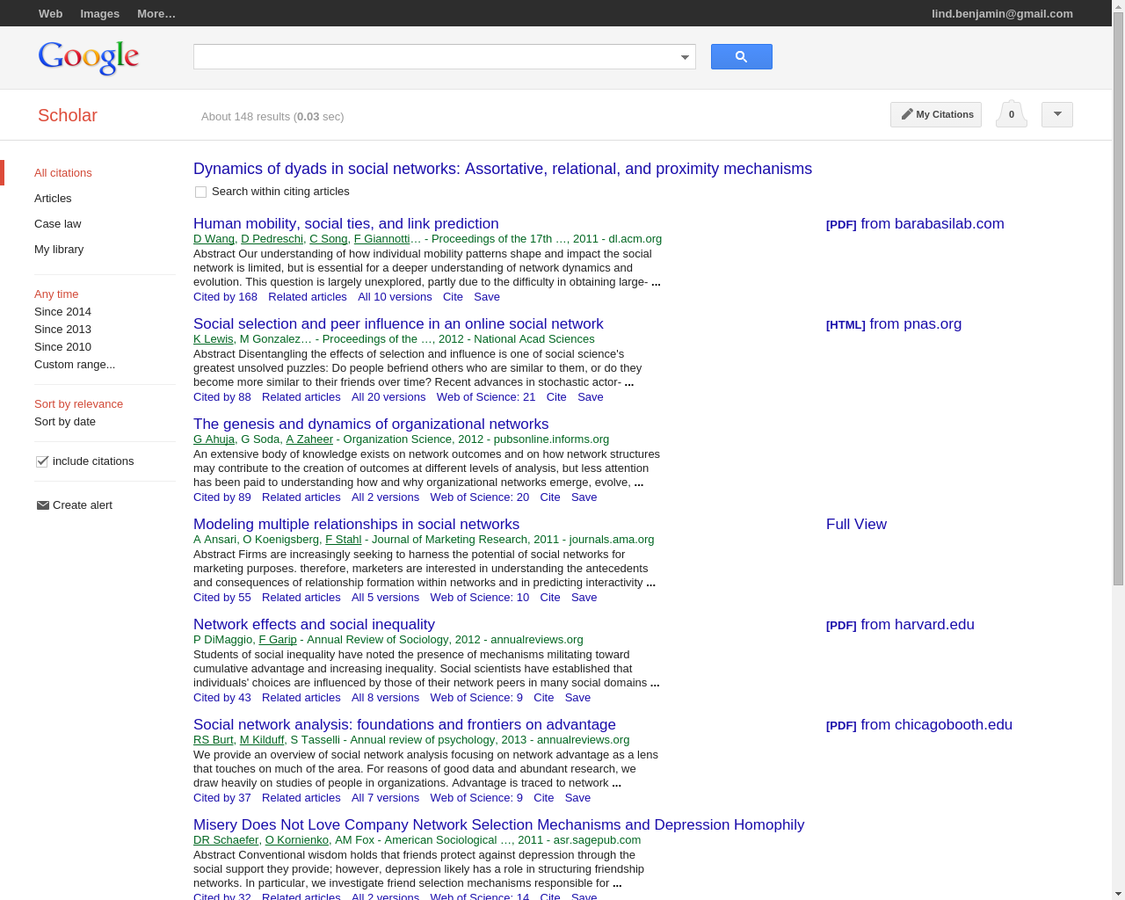
Task: Choose Sort by relevance
Action: [78, 404]
